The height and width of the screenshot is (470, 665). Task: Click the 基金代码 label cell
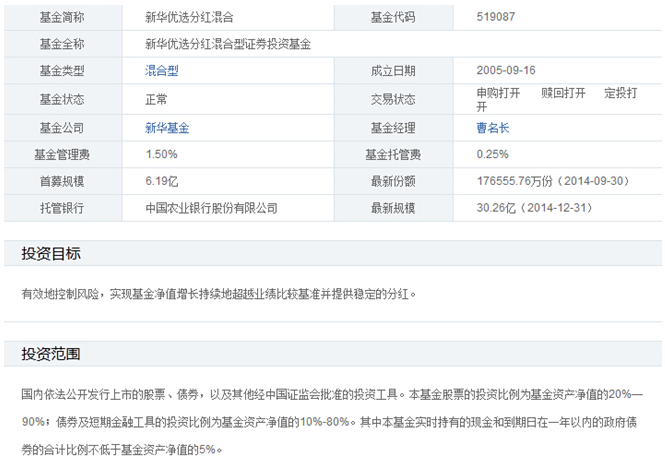(394, 17)
